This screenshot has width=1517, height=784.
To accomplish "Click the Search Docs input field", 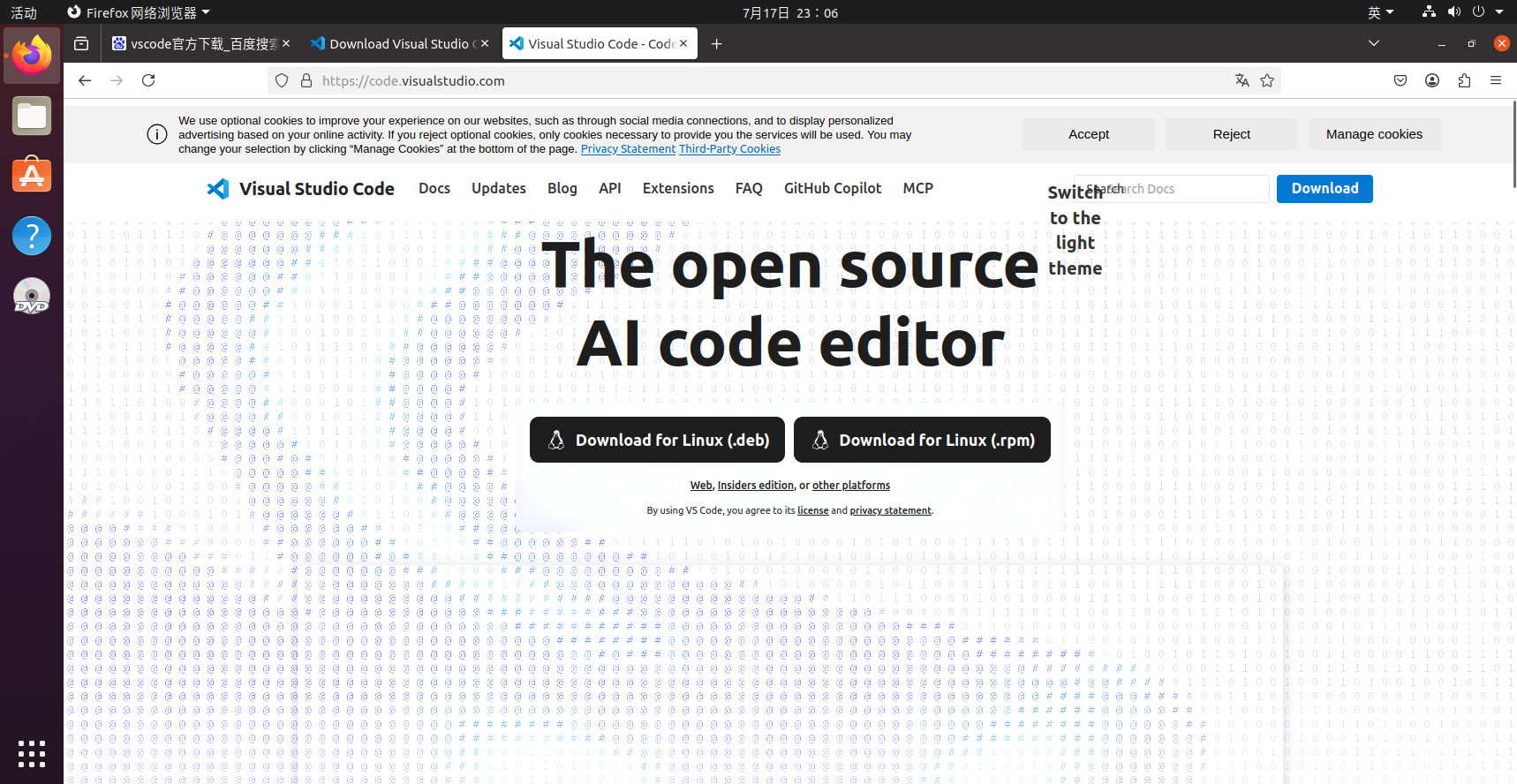I will [x=1172, y=189].
